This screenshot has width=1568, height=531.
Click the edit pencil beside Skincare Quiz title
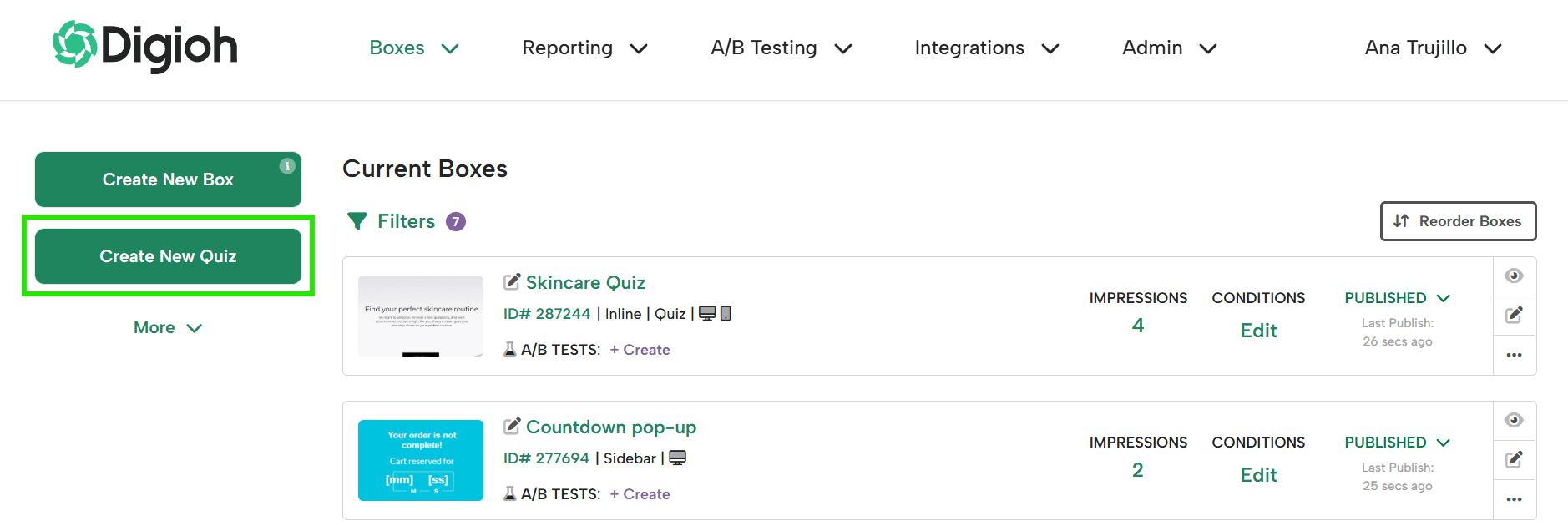point(512,282)
